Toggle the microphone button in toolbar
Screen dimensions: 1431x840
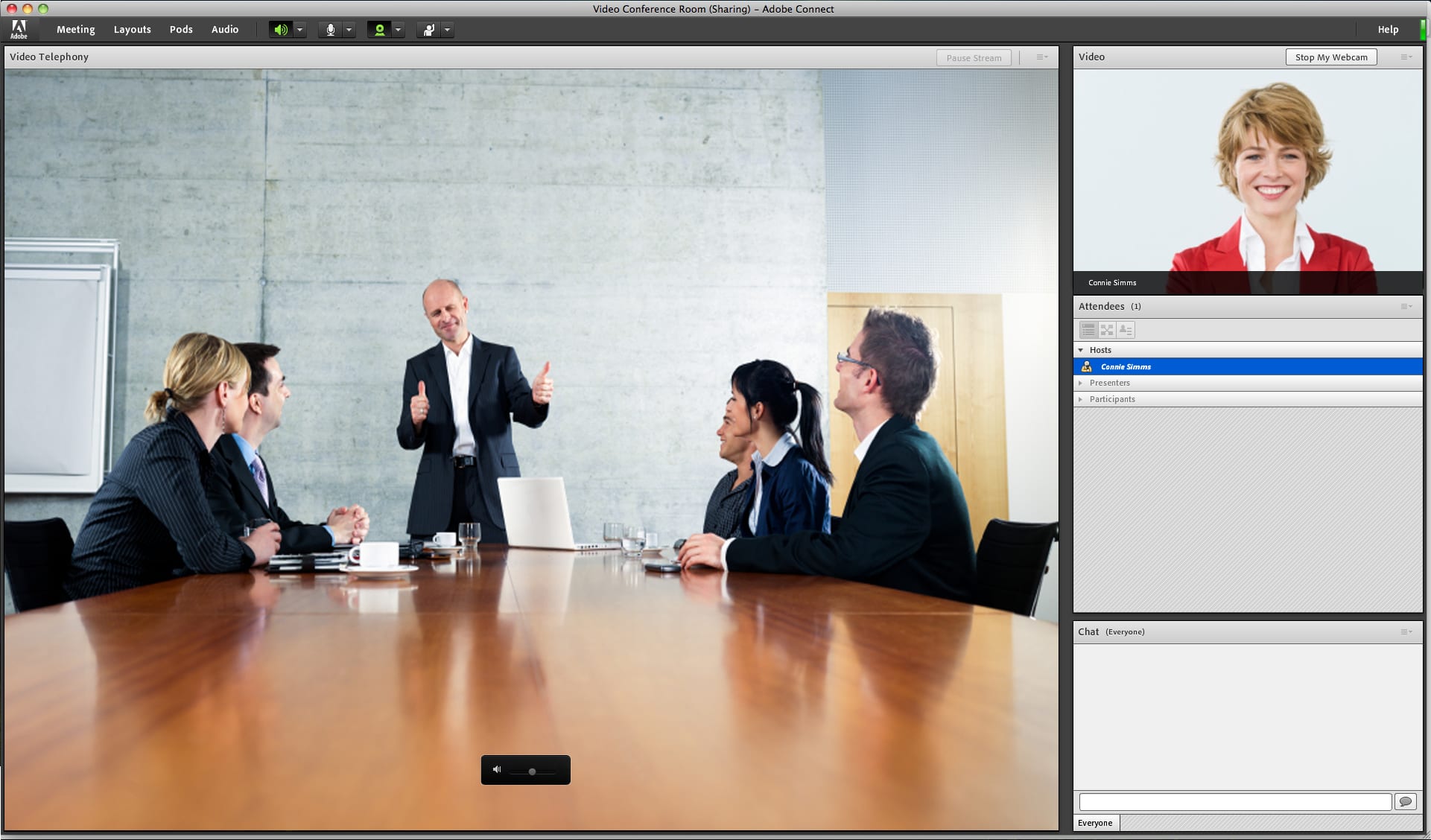click(x=330, y=30)
